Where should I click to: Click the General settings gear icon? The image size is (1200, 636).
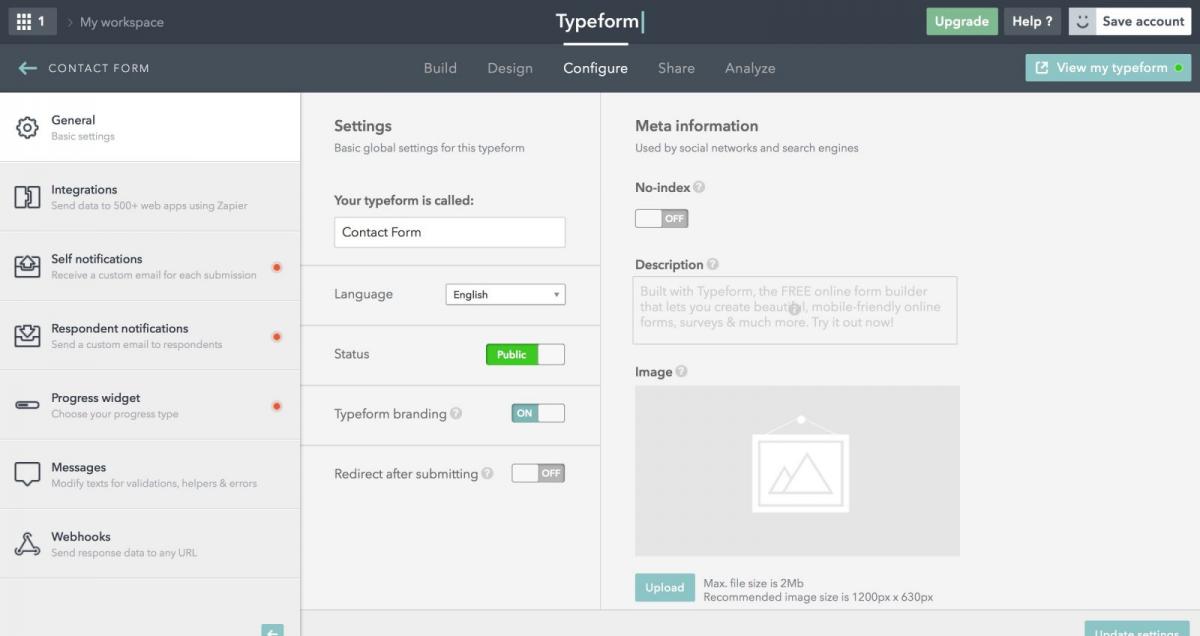[x=27, y=128]
